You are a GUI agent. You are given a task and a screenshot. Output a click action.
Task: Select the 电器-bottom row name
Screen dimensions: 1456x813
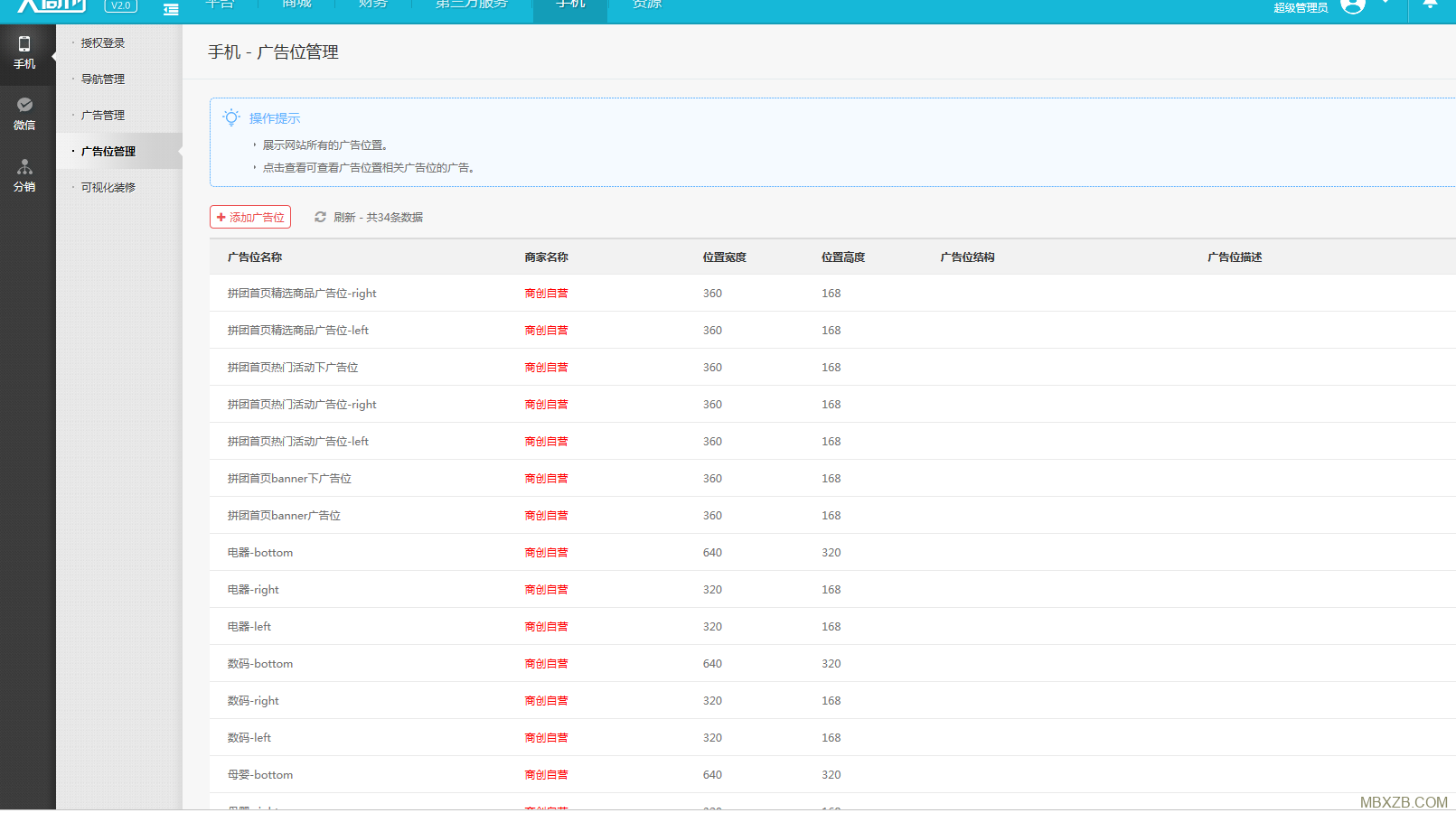260,552
